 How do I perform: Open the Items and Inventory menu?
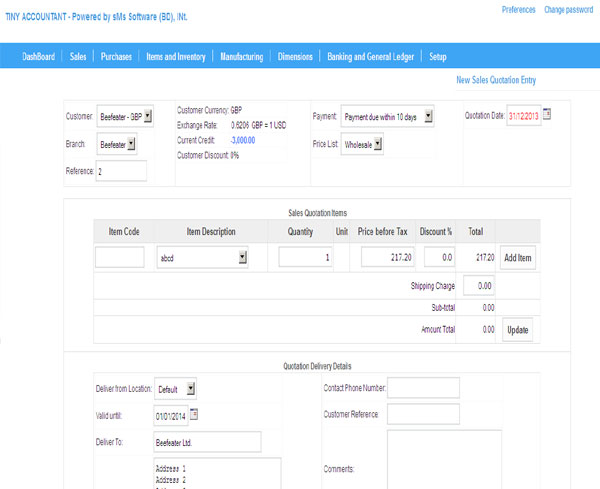(175, 57)
